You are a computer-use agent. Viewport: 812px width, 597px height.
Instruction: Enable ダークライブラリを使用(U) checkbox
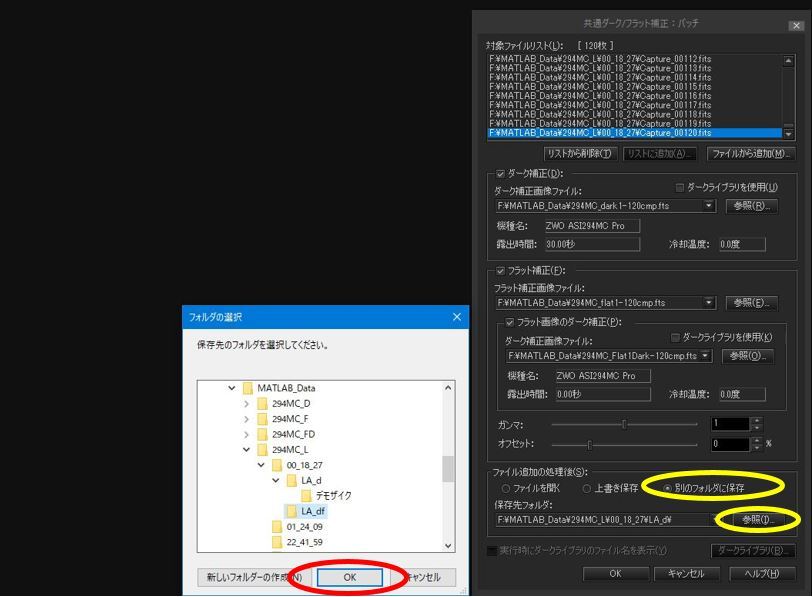tap(680, 187)
